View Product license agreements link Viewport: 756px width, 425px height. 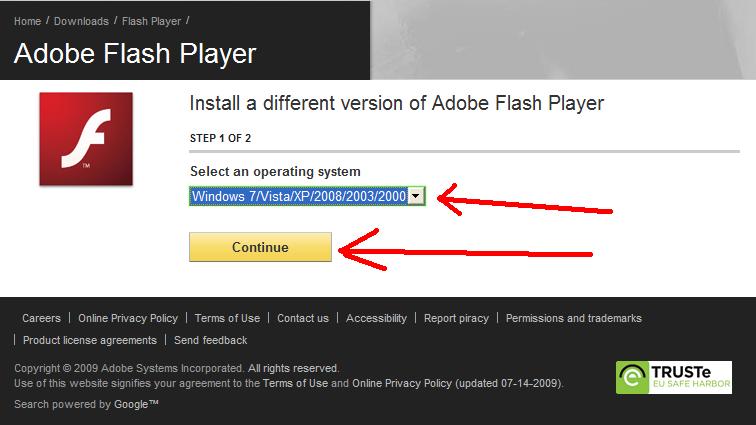click(x=89, y=340)
